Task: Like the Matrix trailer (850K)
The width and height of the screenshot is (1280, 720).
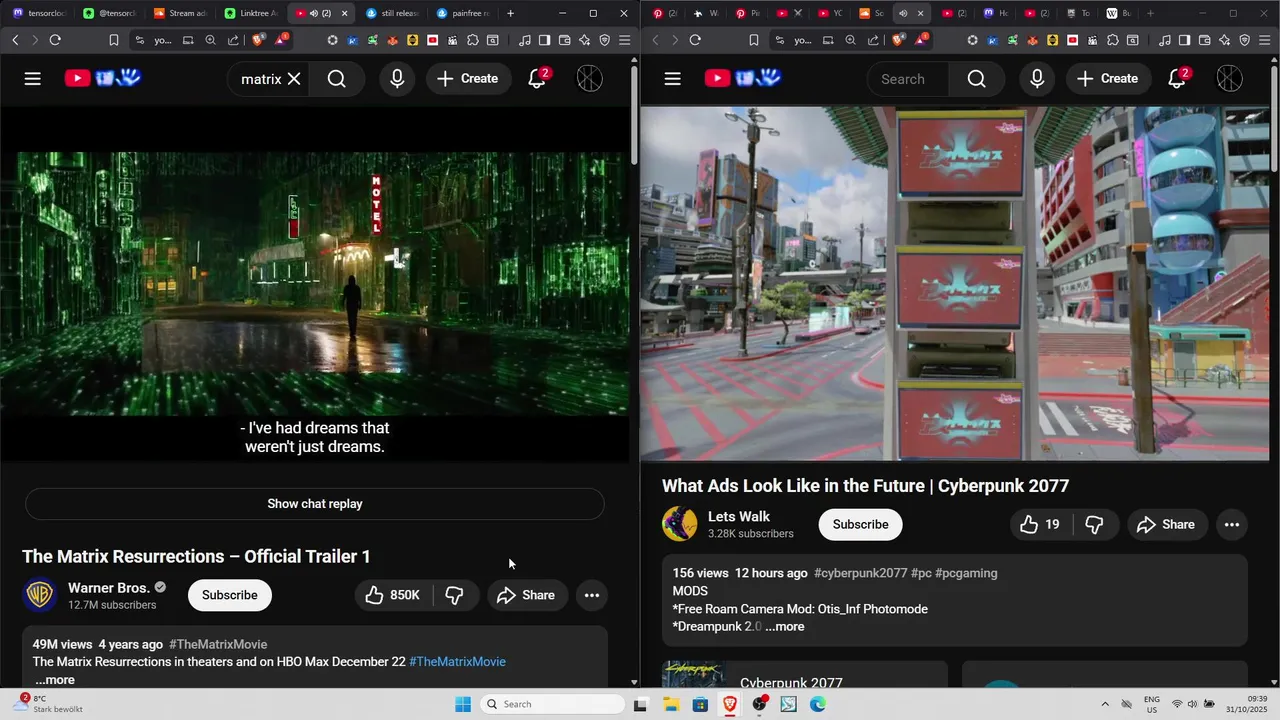Action: coord(393,595)
